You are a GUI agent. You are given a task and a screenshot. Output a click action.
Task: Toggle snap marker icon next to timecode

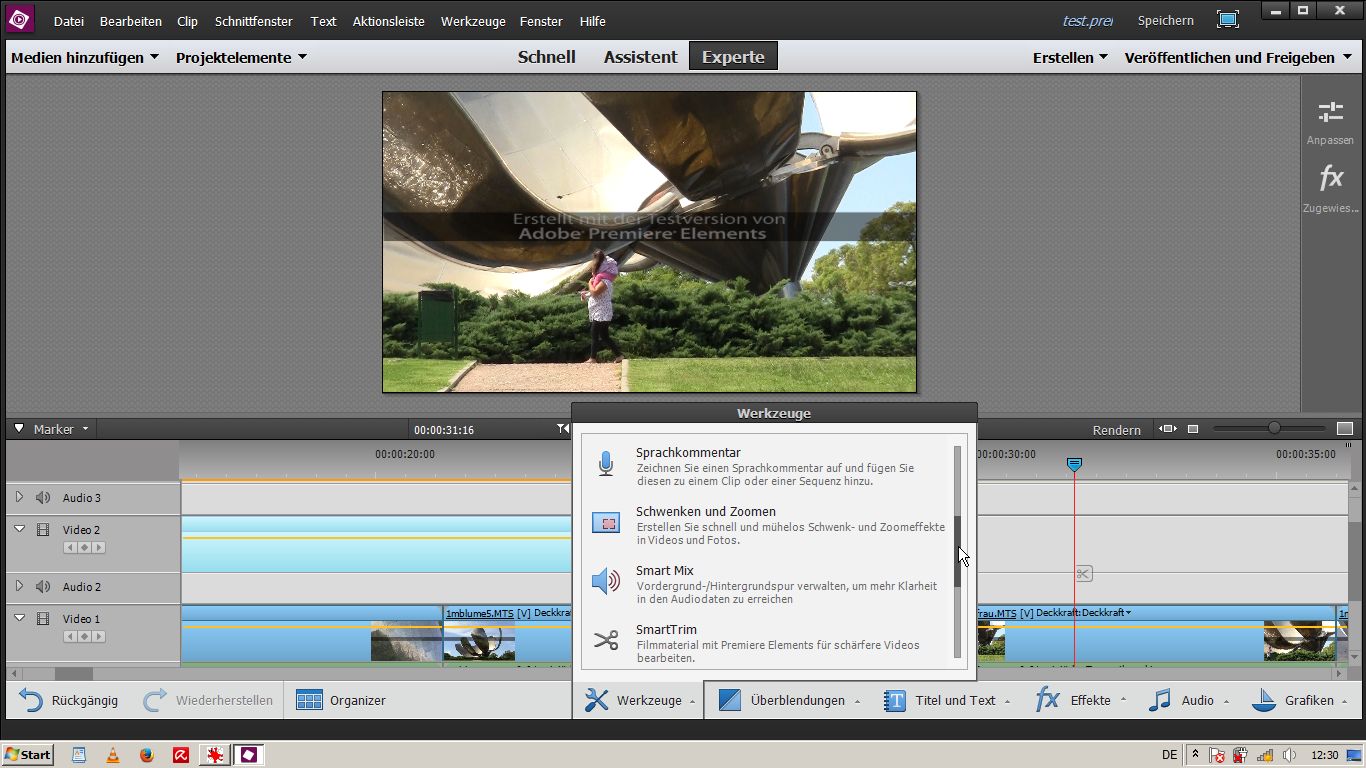(x=562, y=429)
